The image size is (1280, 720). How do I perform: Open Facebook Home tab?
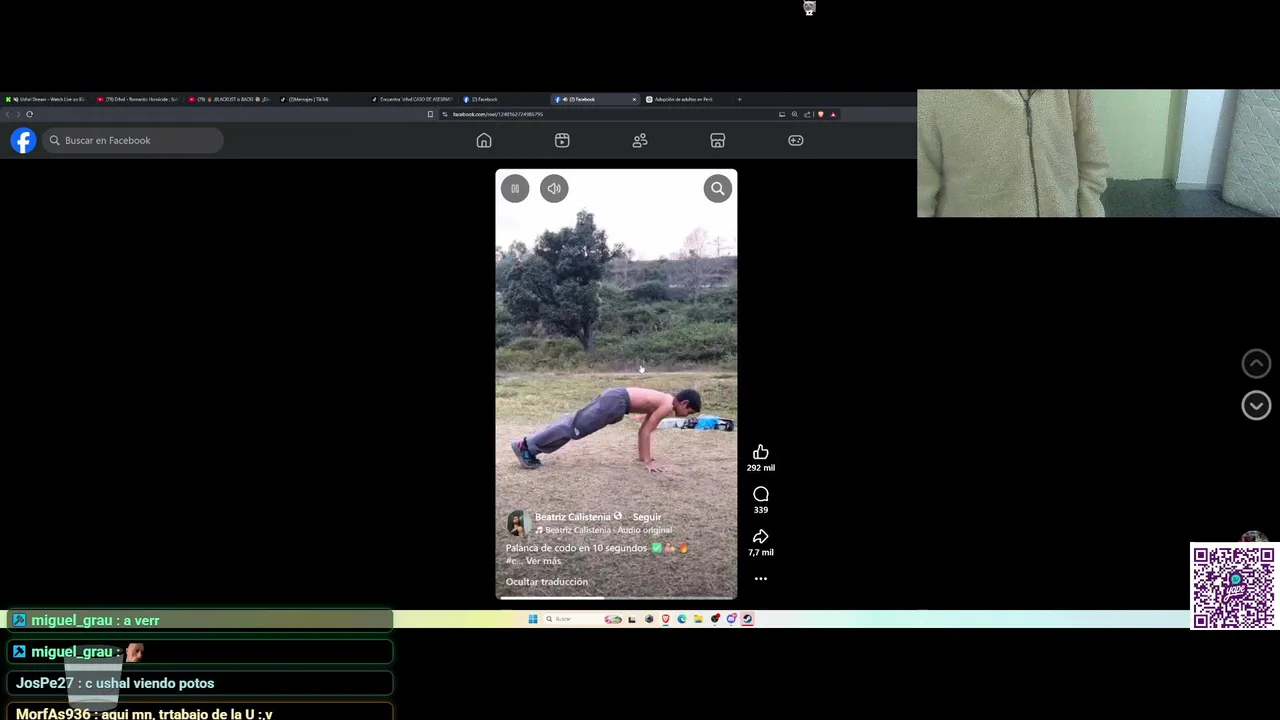point(484,141)
